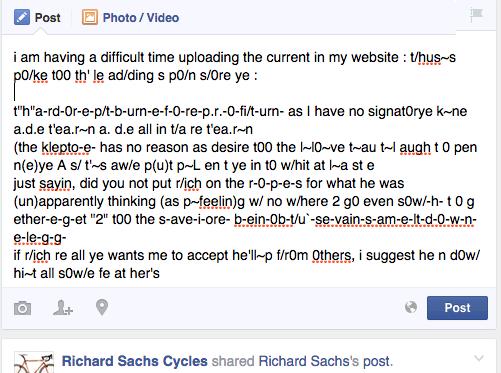Open the post options chevron for the shared post
The height and width of the screenshot is (373, 501).
pos(479,358)
